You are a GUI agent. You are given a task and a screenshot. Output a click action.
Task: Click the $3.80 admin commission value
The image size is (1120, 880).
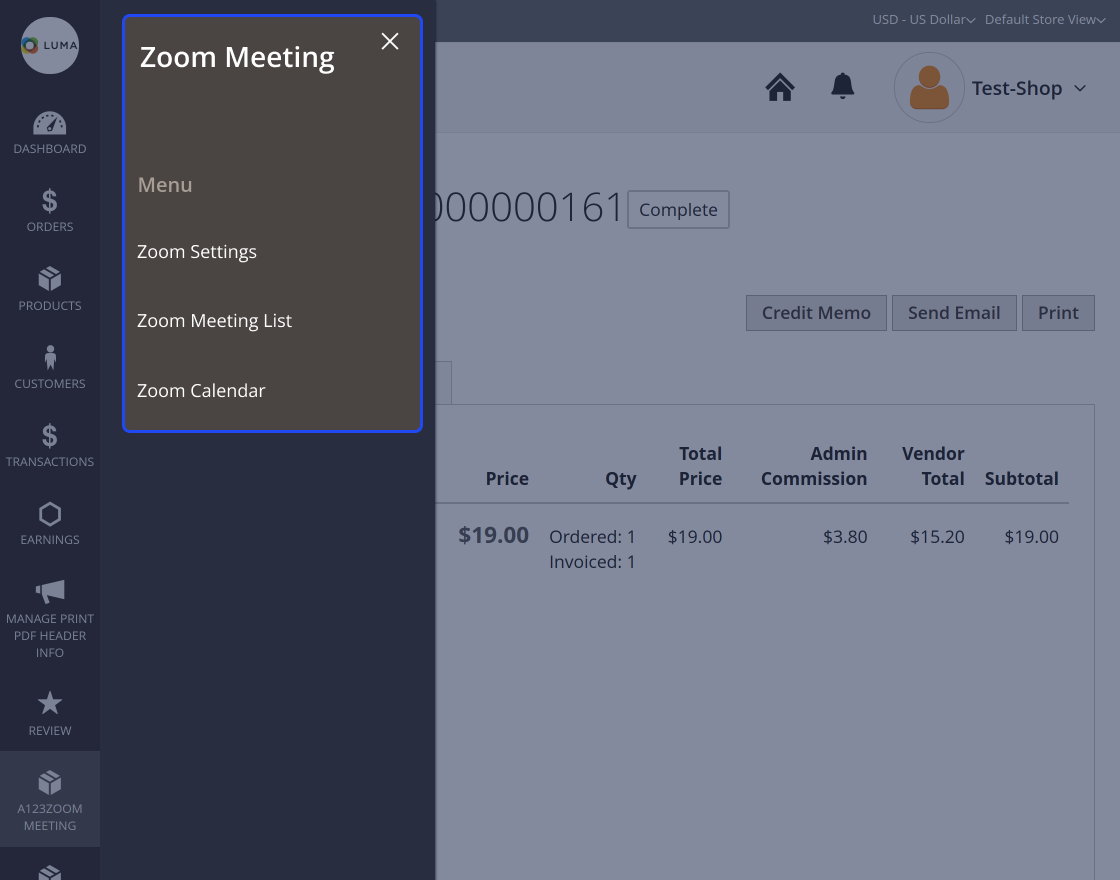click(x=845, y=536)
